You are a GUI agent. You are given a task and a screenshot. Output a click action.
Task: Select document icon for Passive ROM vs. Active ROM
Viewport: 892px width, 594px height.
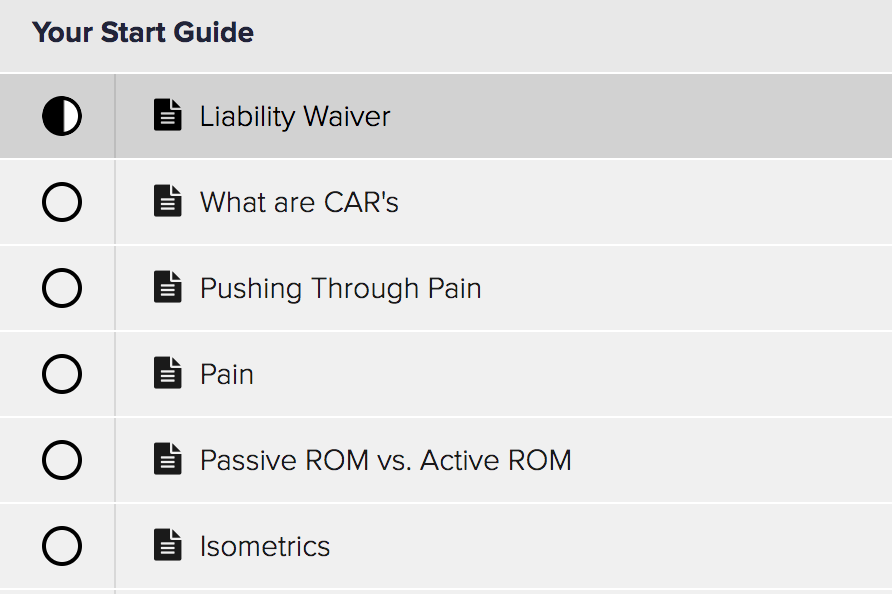coord(168,459)
